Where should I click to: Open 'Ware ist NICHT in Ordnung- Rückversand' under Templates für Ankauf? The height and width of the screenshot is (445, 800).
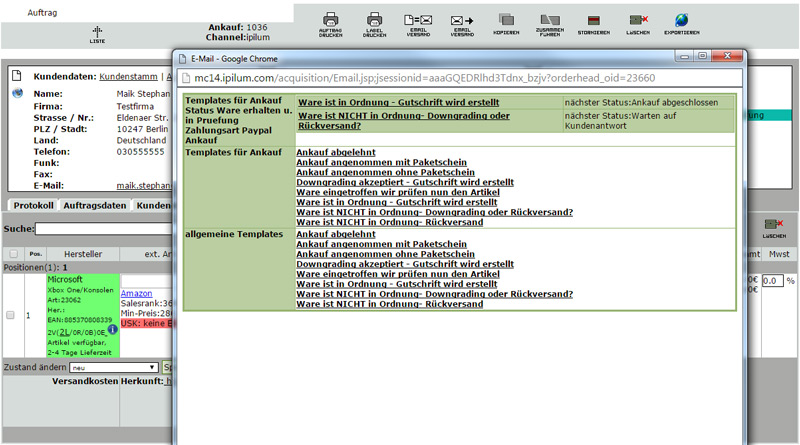click(x=390, y=222)
